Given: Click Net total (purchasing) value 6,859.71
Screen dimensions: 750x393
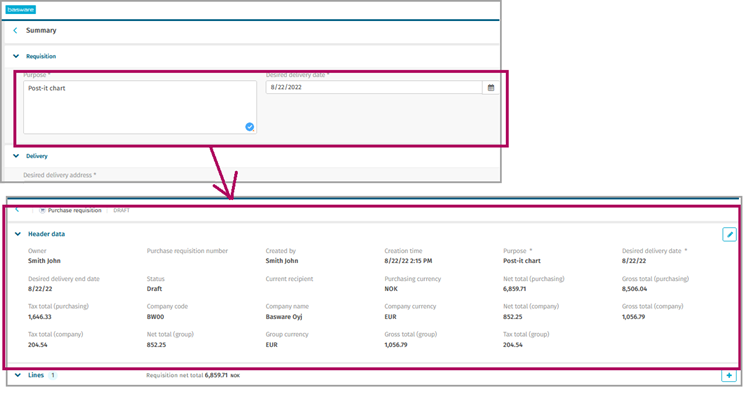Looking at the screenshot, I should click(x=514, y=289).
